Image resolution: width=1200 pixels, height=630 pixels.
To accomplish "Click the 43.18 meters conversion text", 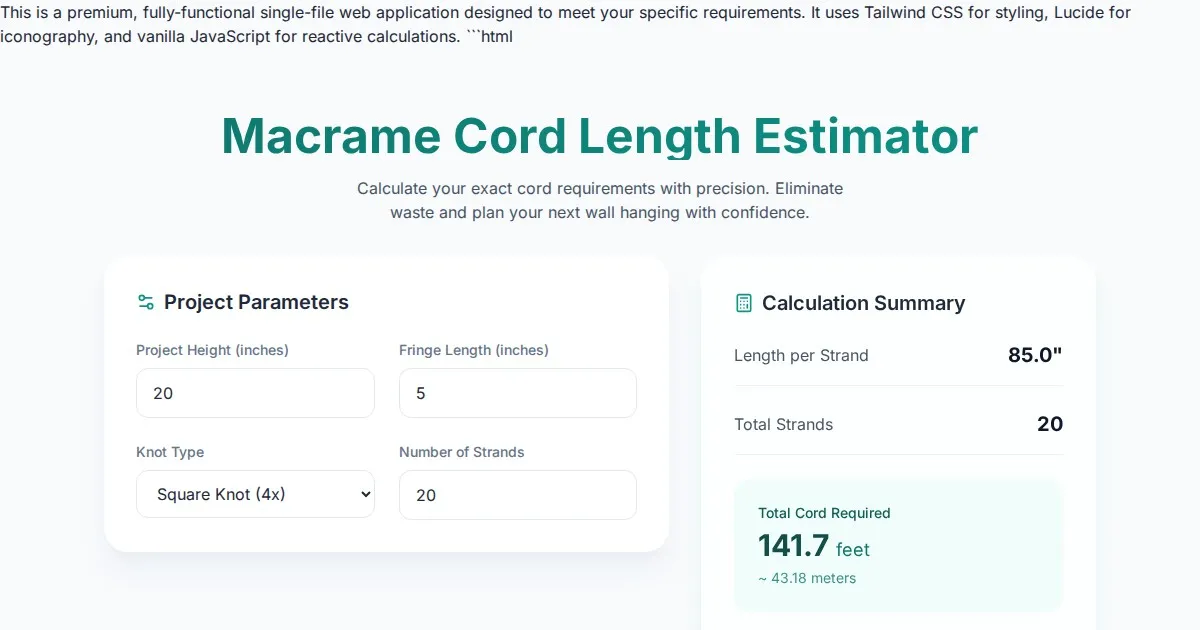I will point(807,578).
